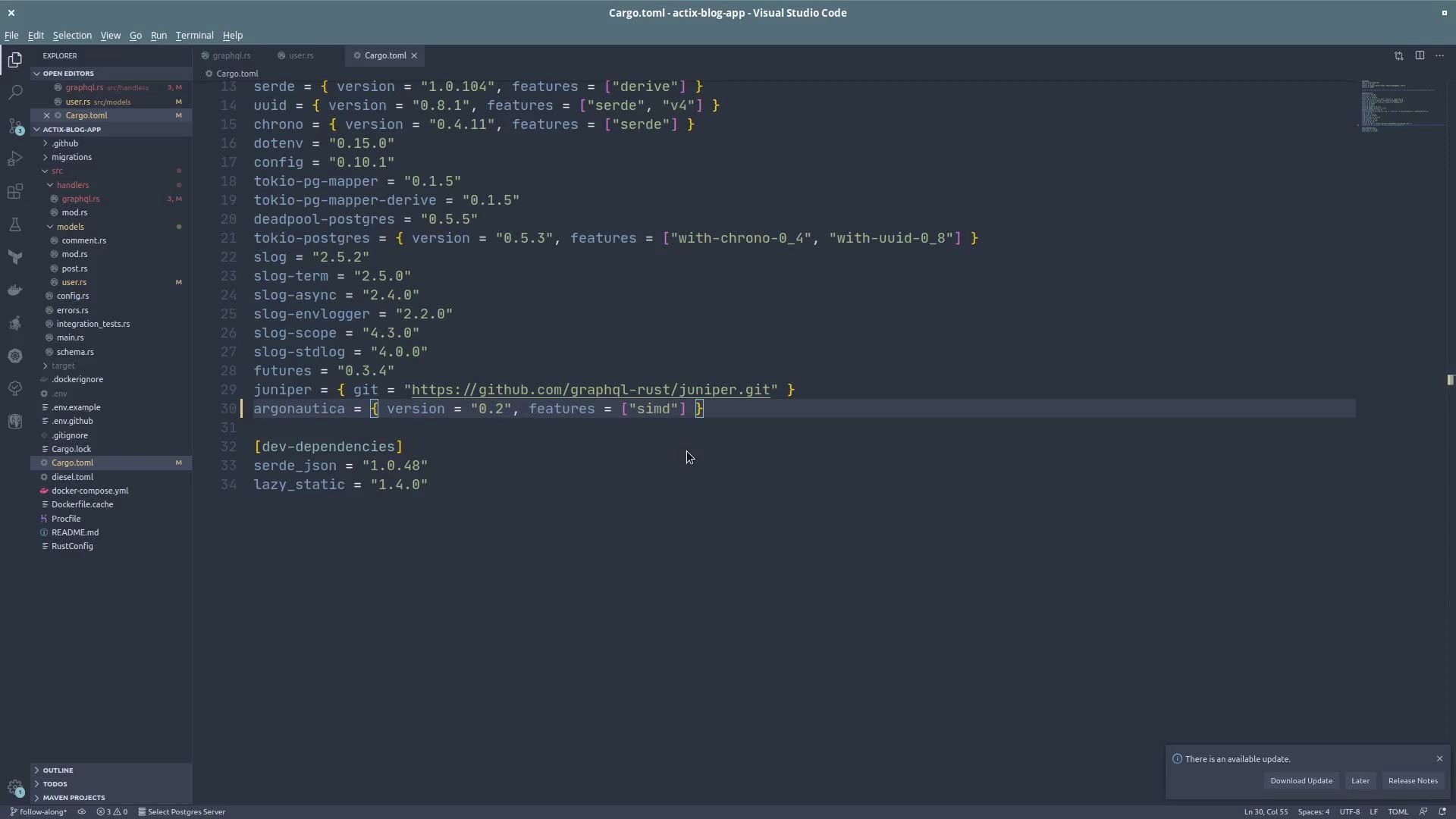Click the Open Changes icon in editor toolbar

pos(1399,55)
